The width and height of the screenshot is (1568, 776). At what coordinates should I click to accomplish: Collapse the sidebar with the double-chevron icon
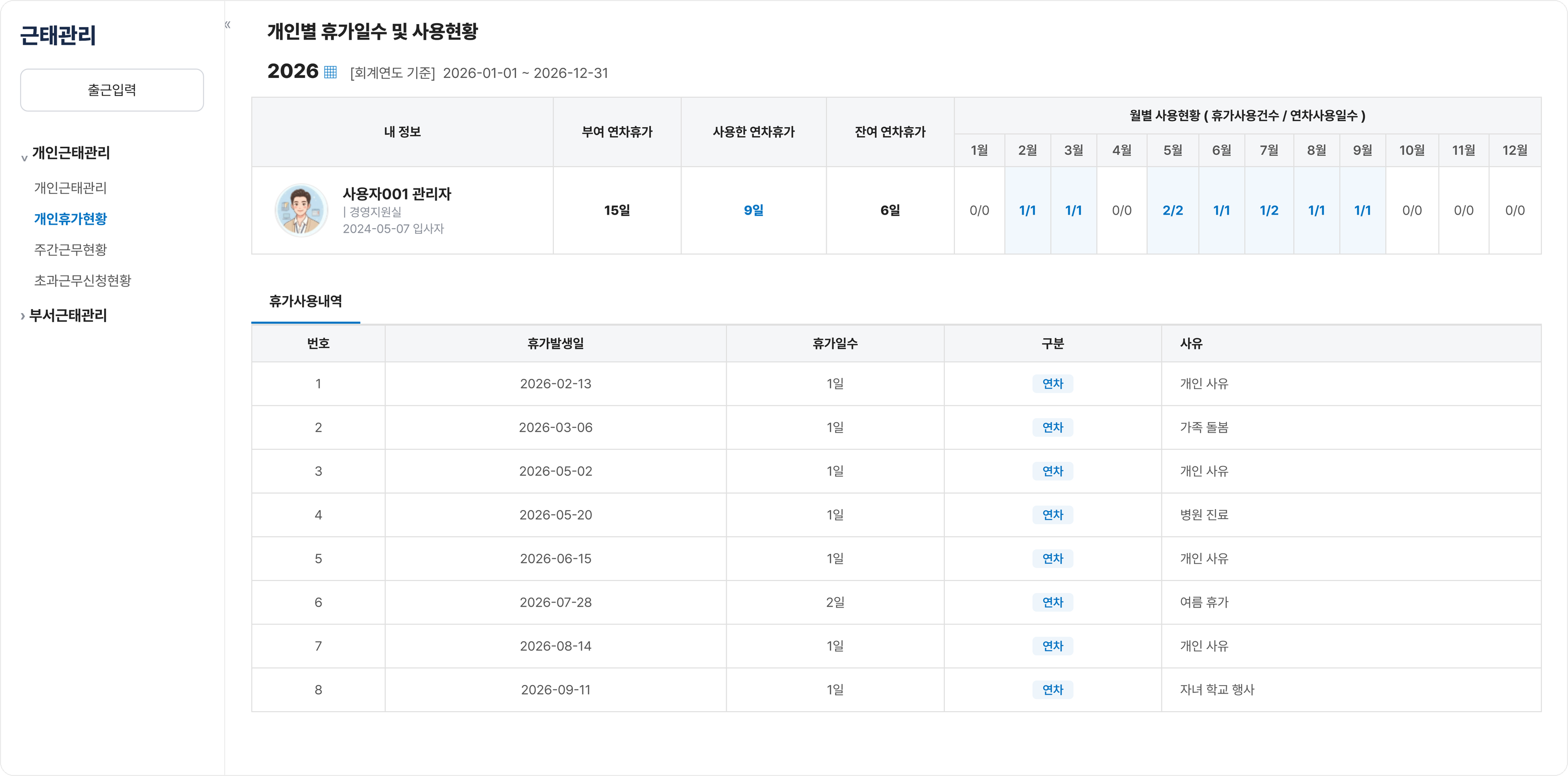pyautogui.click(x=228, y=25)
